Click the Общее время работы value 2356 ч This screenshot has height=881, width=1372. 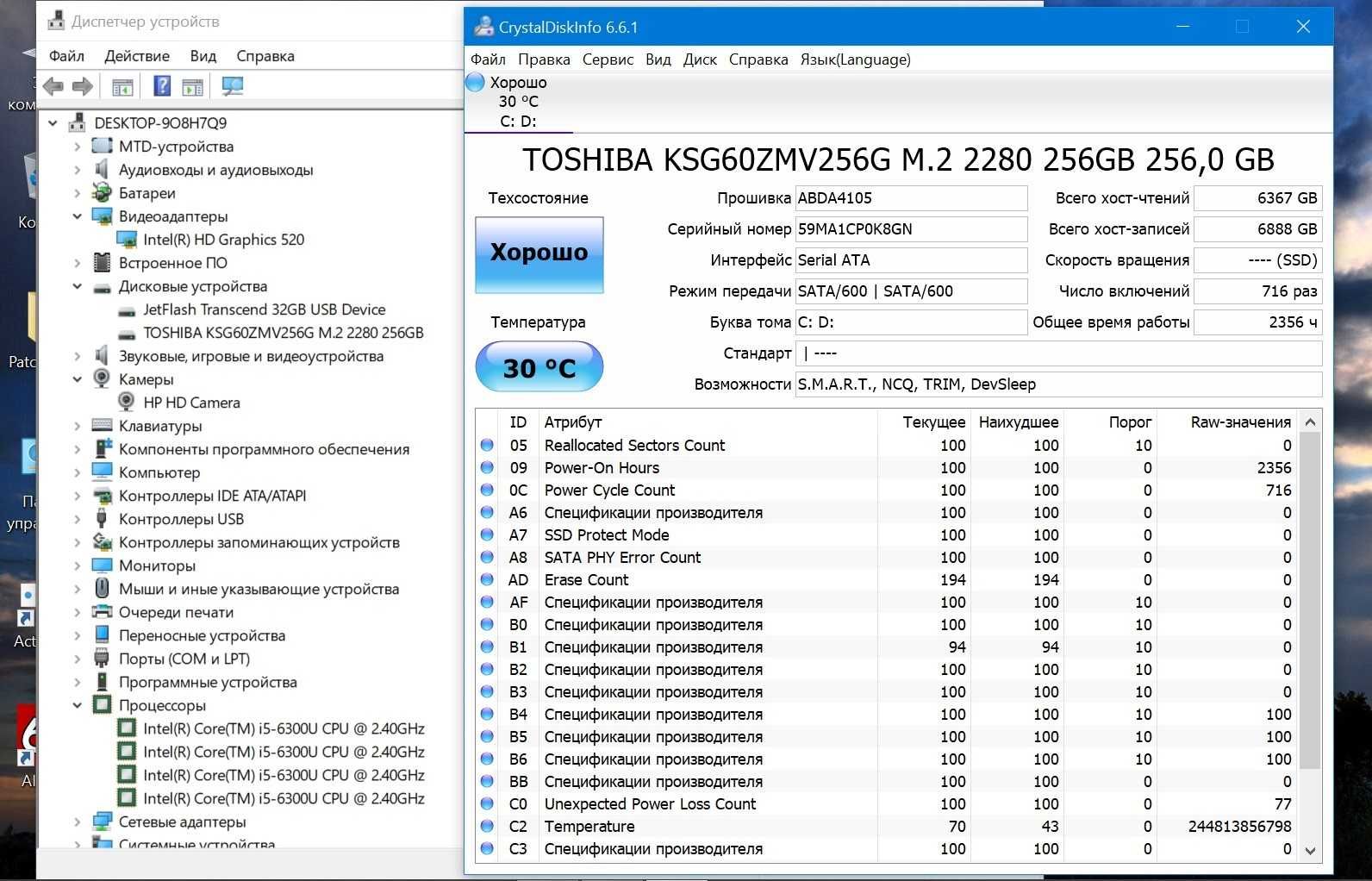tap(1257, 322)
